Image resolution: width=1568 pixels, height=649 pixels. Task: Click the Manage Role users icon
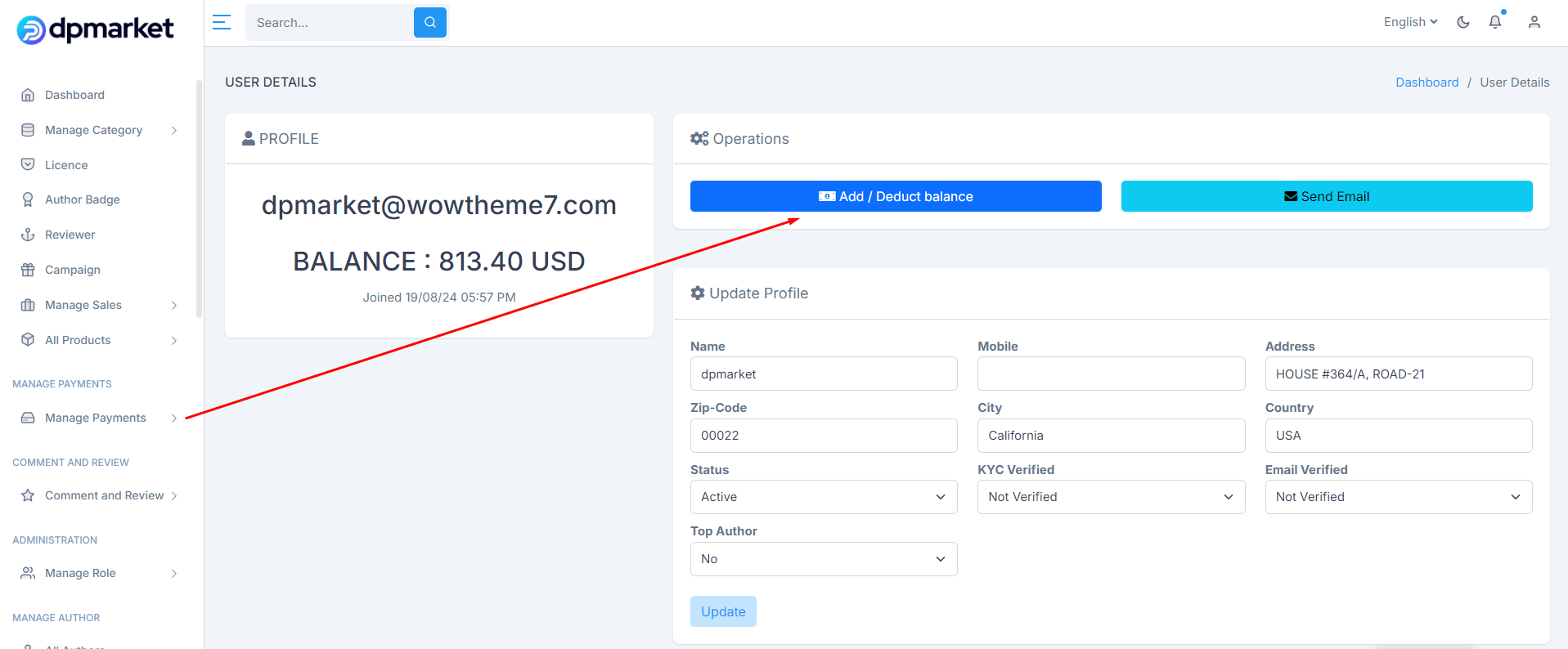28,573
